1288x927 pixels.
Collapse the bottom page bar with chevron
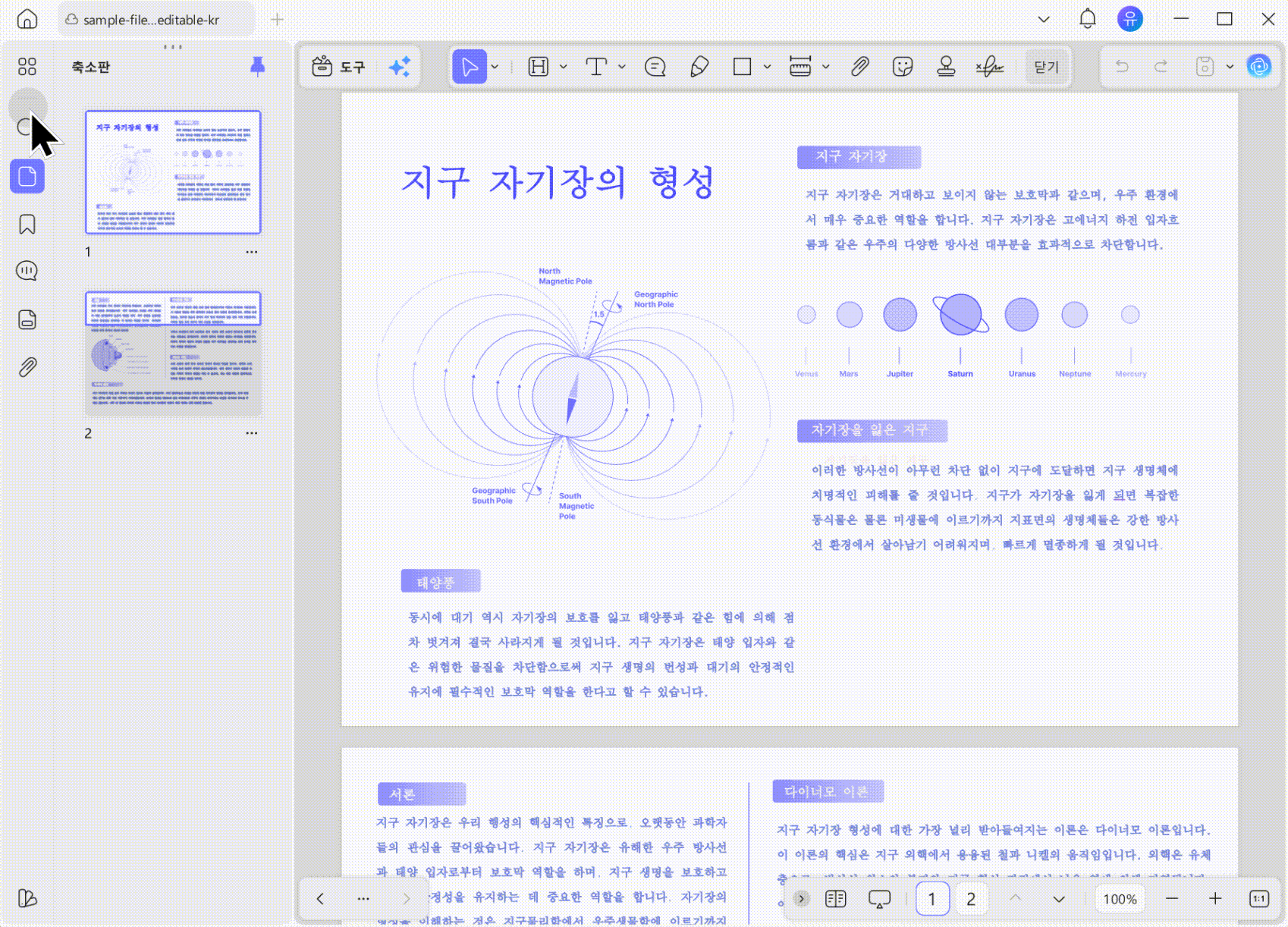tap(802, 899)
